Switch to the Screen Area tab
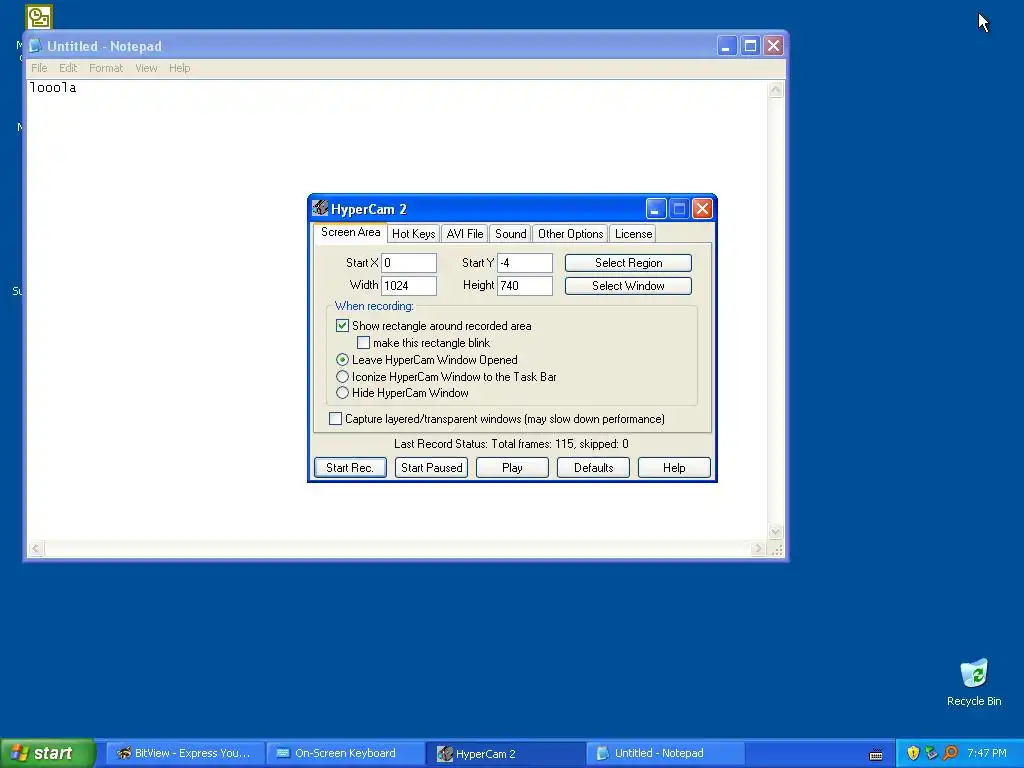This screenshot has height=768, width=1024. coord(350,232)
